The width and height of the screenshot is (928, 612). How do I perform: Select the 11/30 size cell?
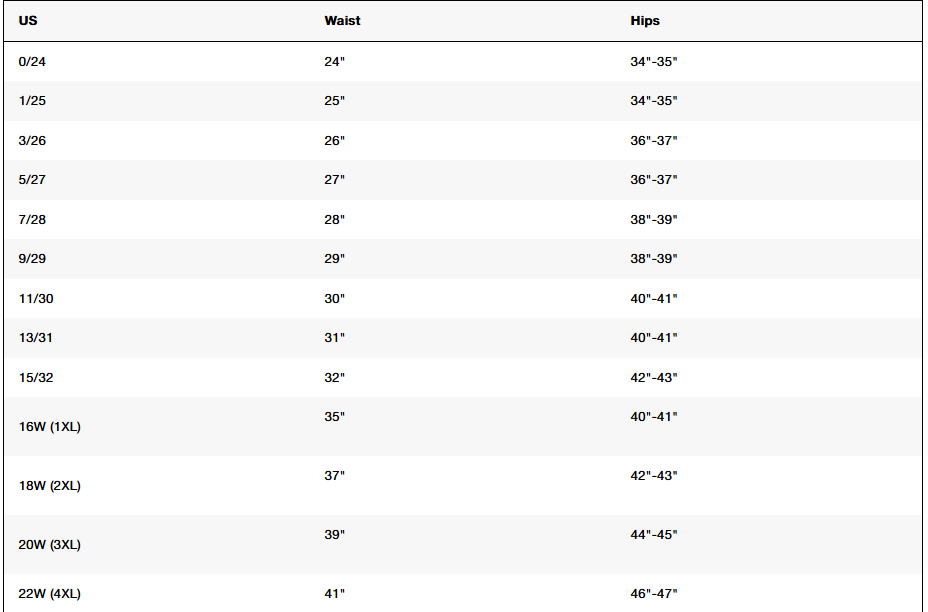point(36,299)
